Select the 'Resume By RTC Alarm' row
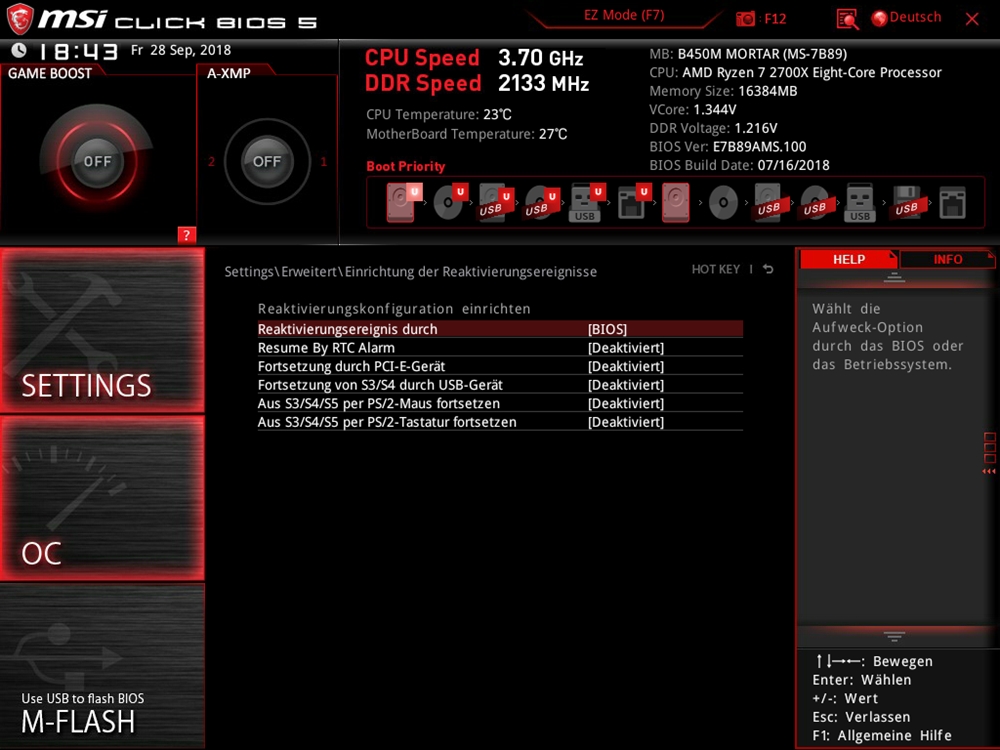The image size is (1000, 750). [500, 348]
